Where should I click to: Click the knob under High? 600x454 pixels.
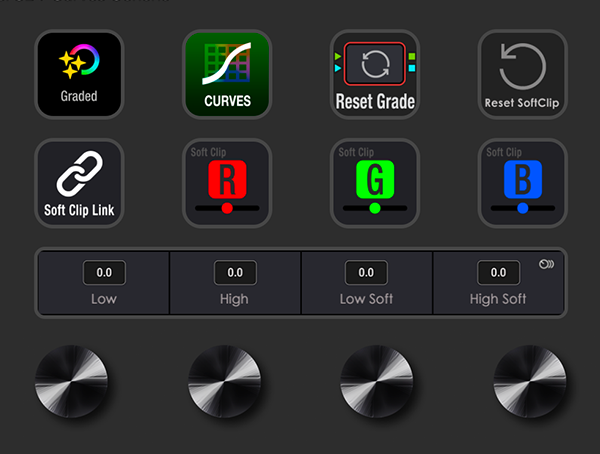click(225, 381)
